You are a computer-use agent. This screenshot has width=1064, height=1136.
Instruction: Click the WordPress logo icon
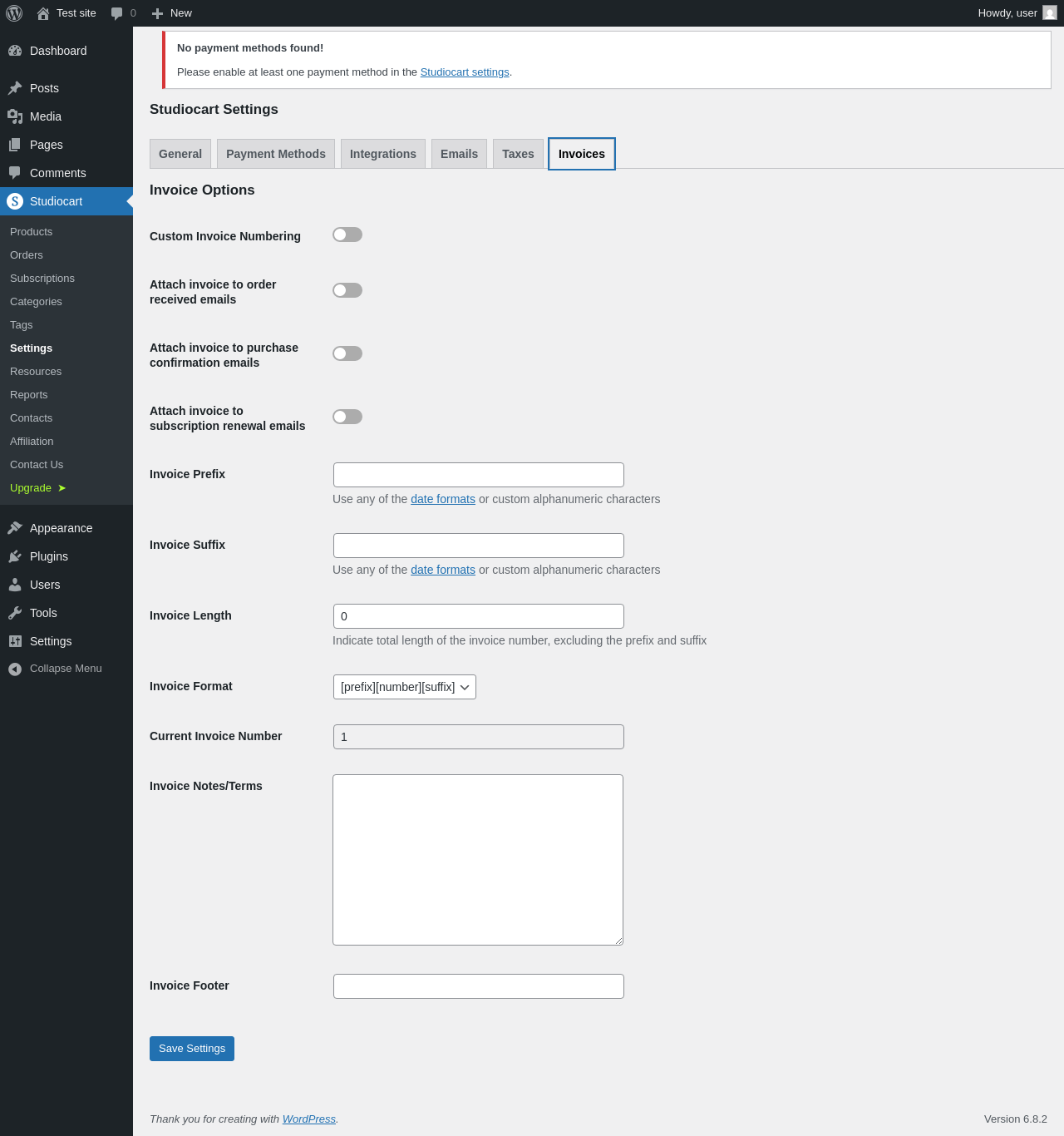pos(14,13)
